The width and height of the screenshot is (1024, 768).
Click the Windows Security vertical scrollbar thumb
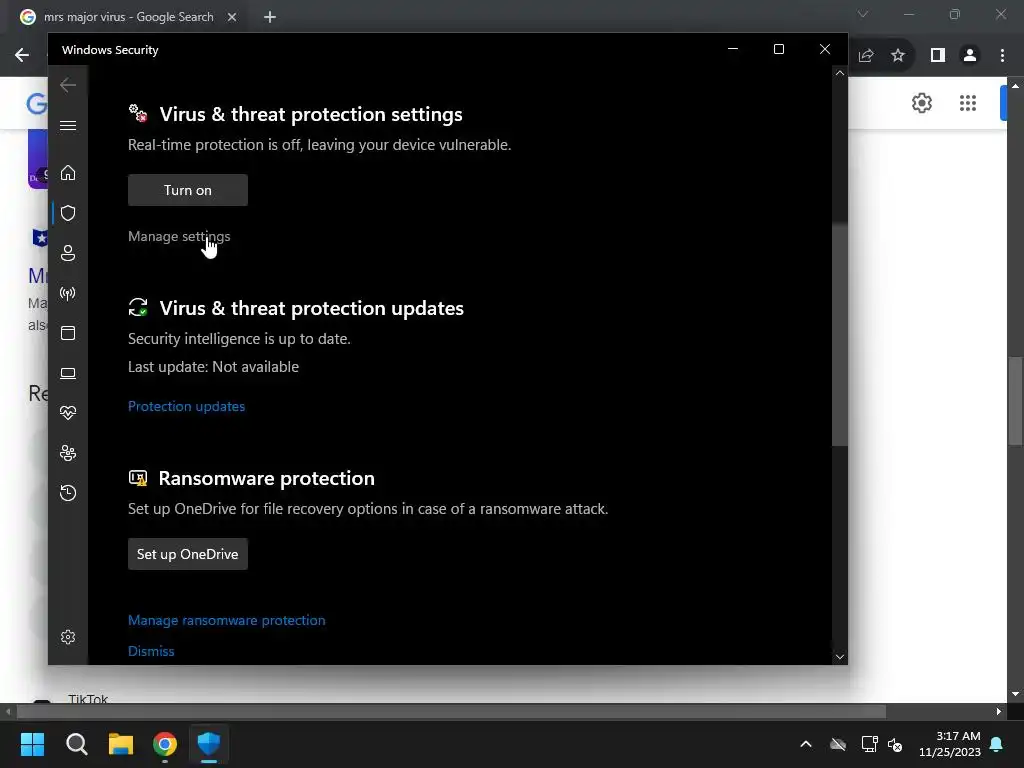click(x=840, y=334)
